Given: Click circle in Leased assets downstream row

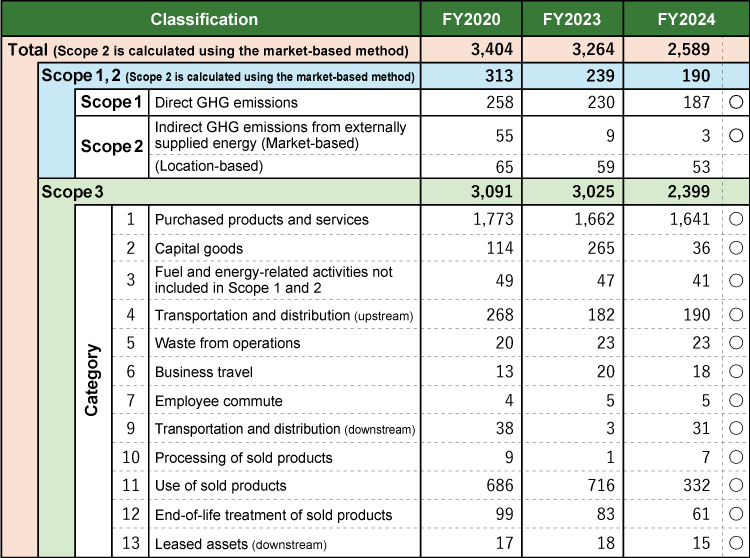Looking at the screenshot, I should point(736,543).
